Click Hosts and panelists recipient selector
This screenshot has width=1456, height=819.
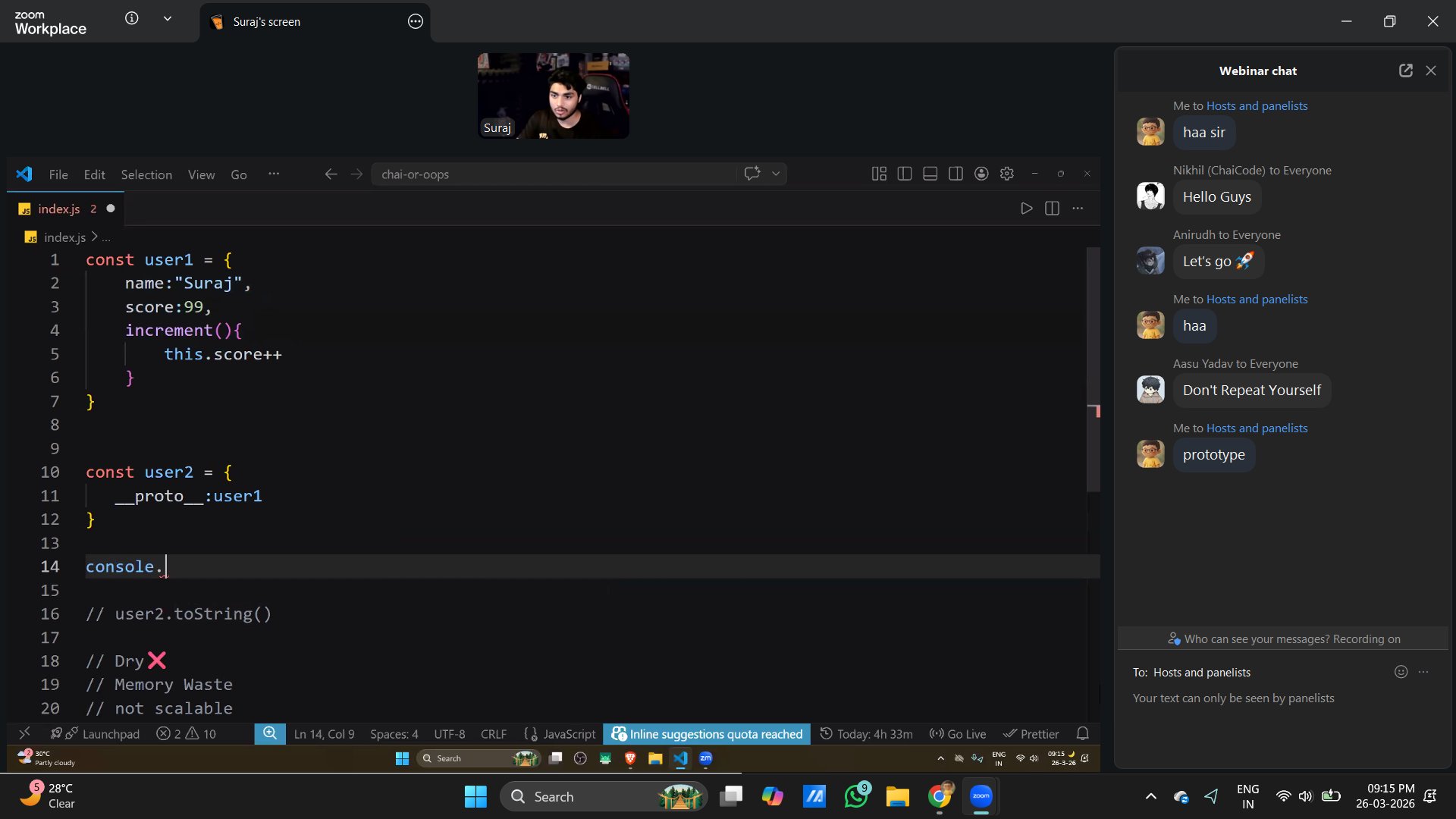pyautogui.click(x=1201, y=673)
